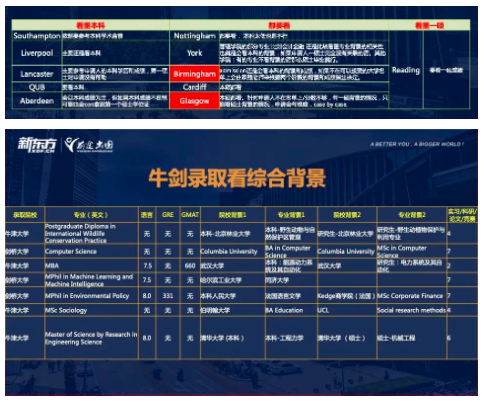Click the MSc Corporate Finance cell
The height and width of the screenshot is (402, 485).
tap(411, 296)
